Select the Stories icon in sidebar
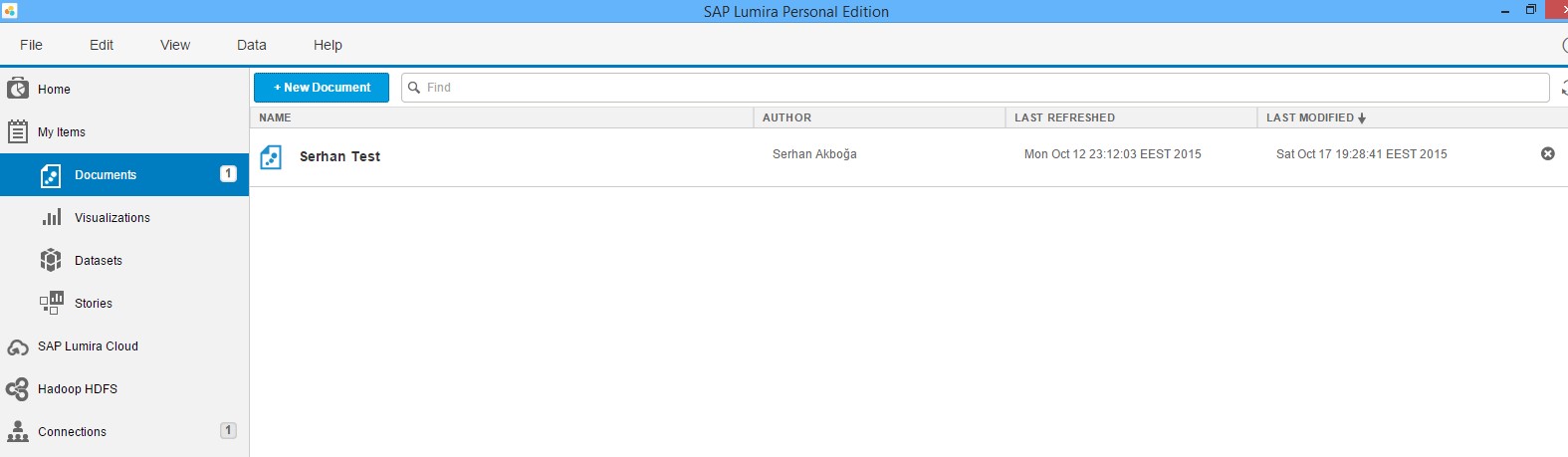Screen dimensions: 1568x457 pos(51,303)
